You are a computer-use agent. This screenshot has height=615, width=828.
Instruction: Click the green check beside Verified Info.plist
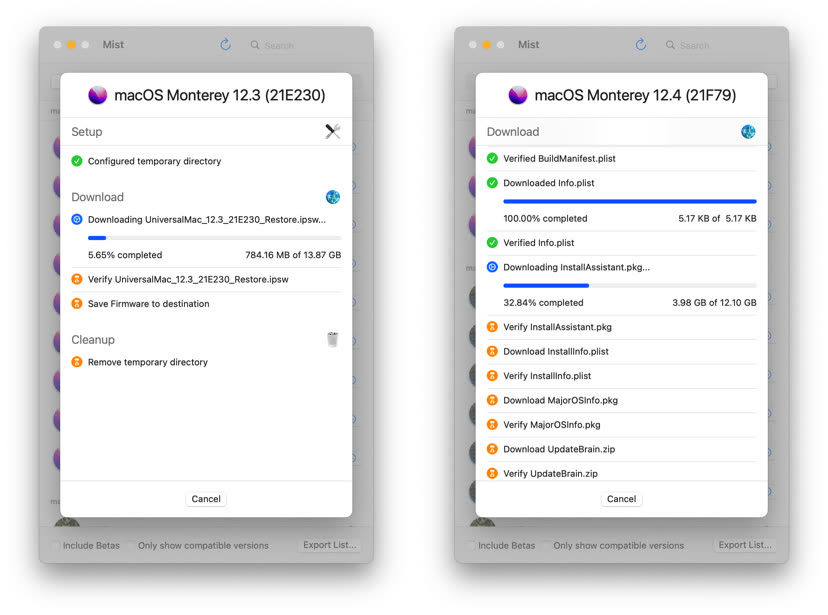[492, 243]
